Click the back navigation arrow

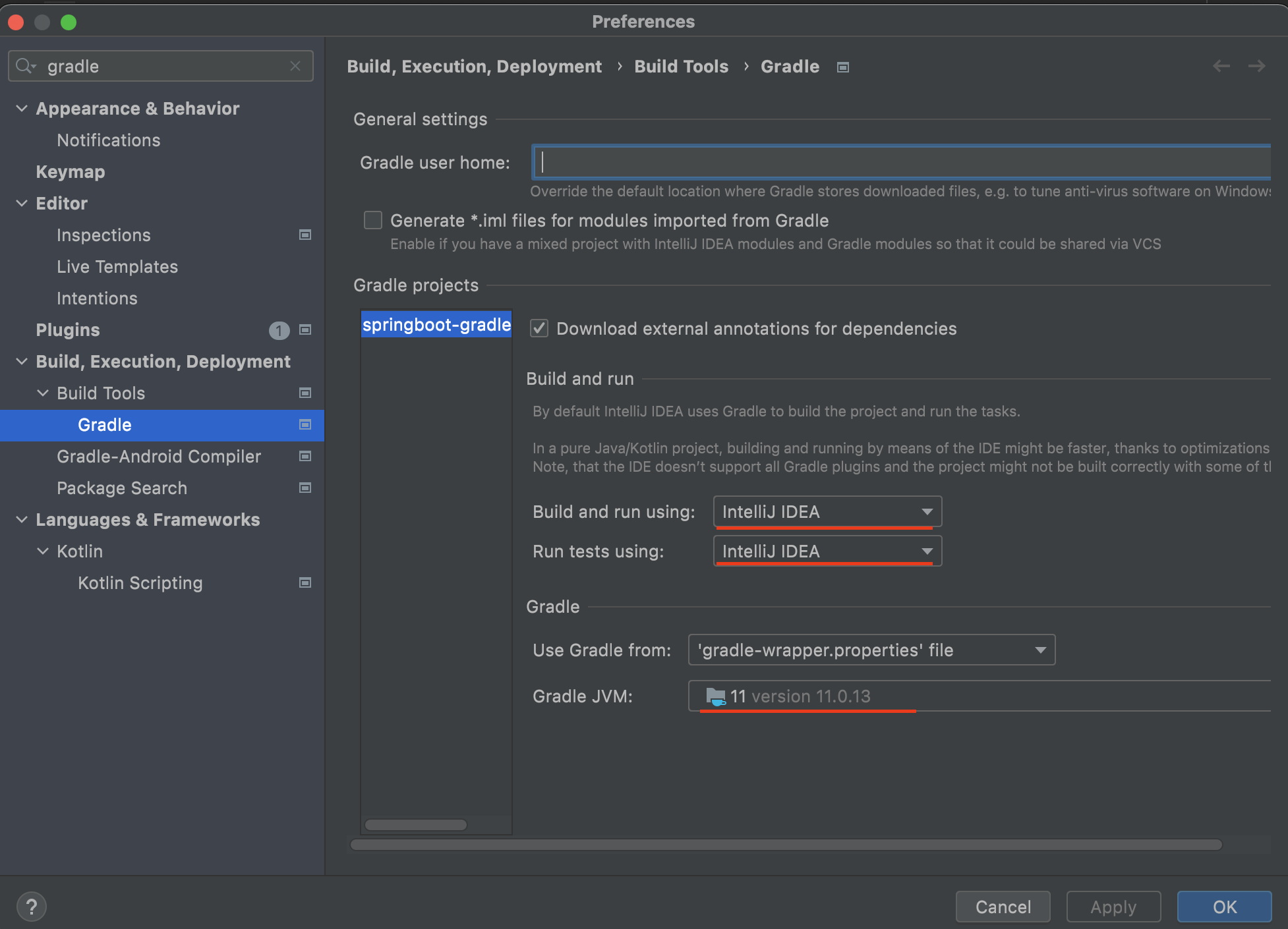point(1221,66)
